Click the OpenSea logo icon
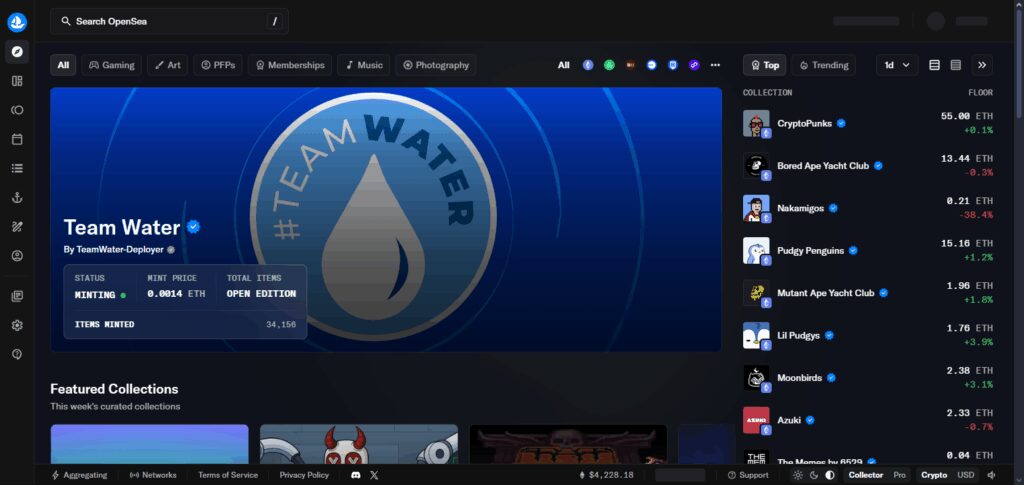This screenshot has height=485, width=1024. pos(17,22)
